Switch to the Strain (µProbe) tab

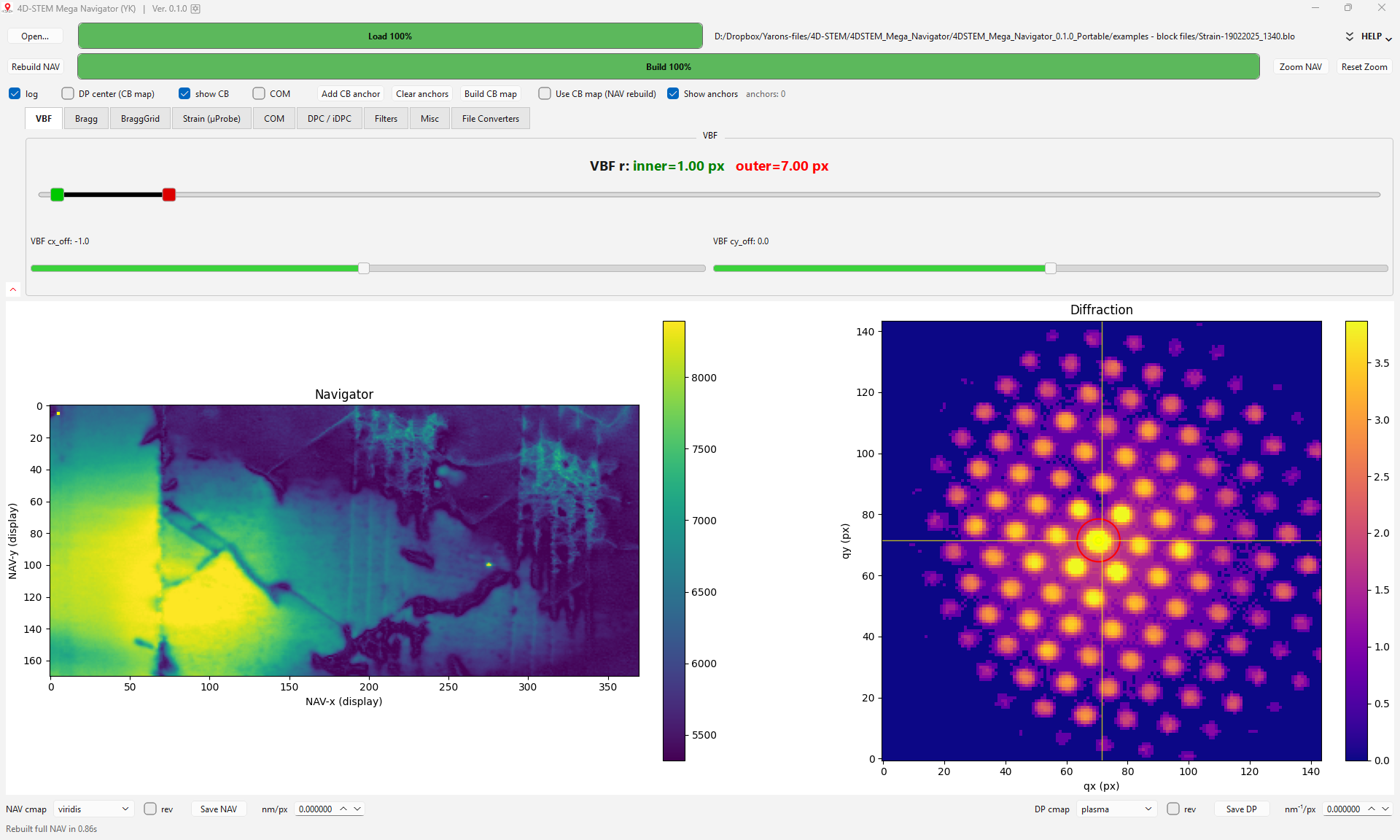point(211,118)
